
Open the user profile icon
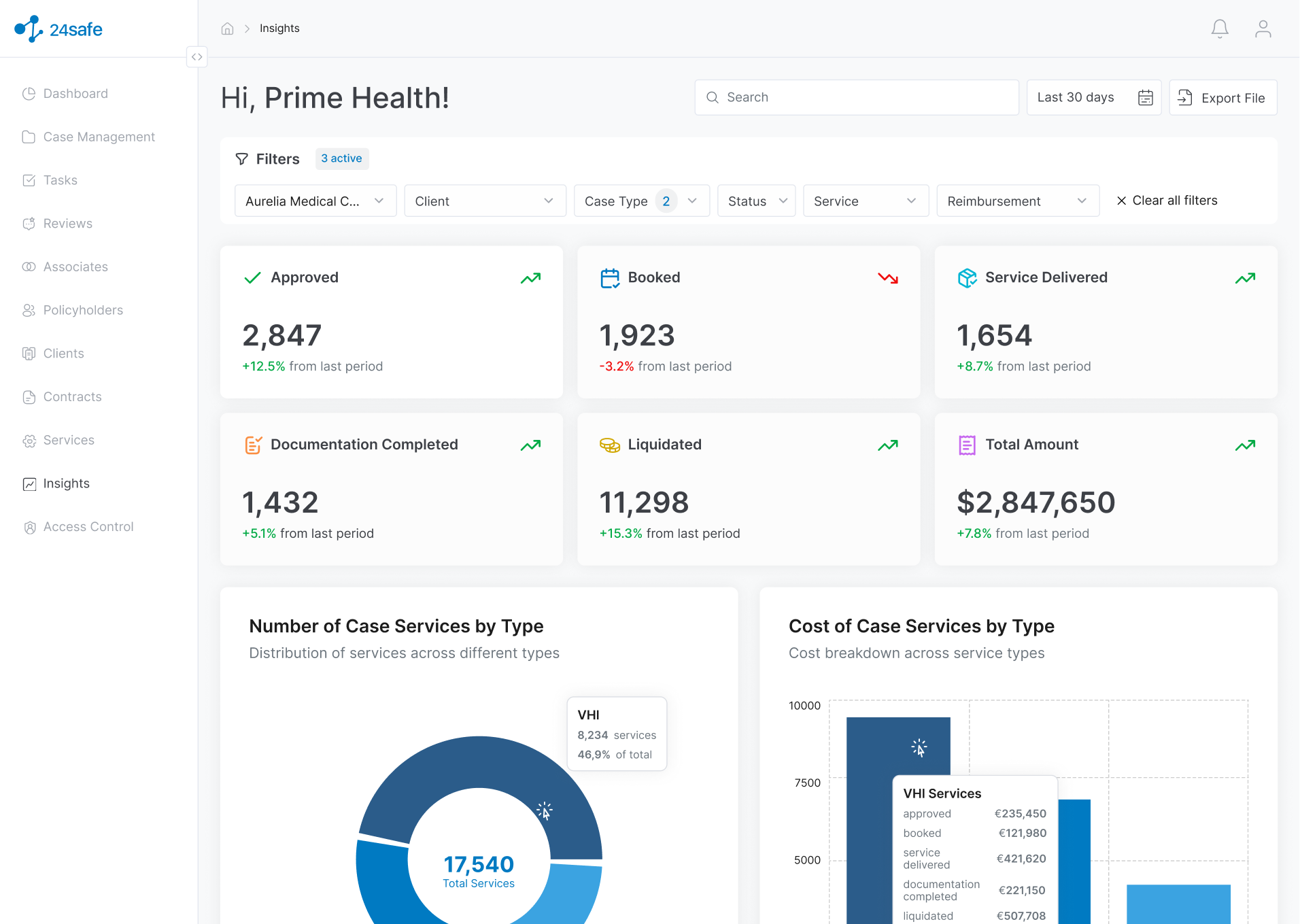1263,29
